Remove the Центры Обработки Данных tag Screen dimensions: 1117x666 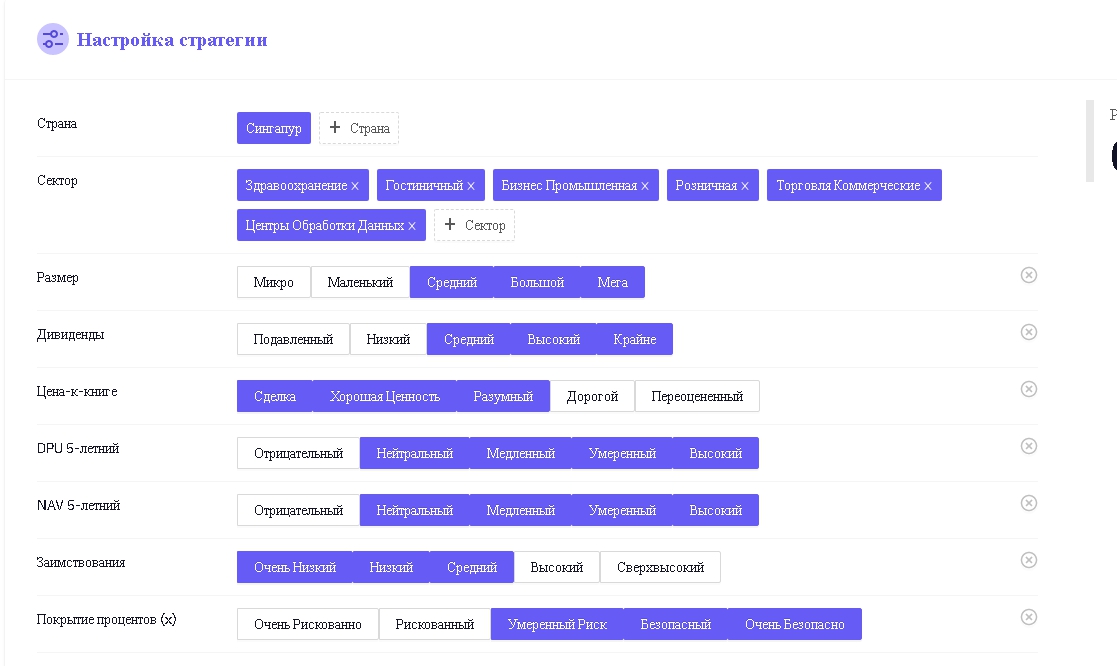click(412, 226)
